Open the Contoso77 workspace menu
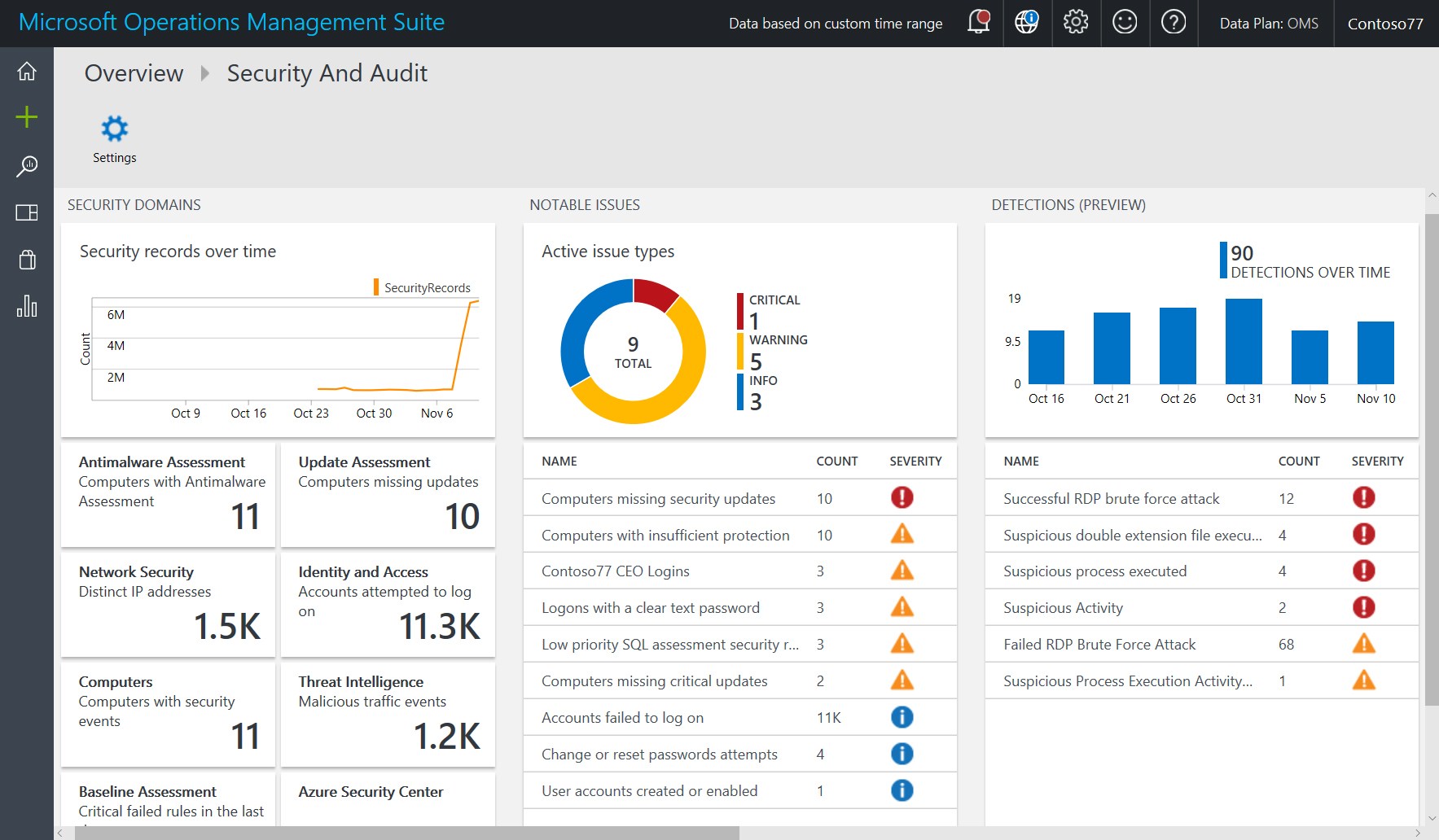This screenshot has height=840, width=1439. pyautogui.click(x=1385, y=24)
